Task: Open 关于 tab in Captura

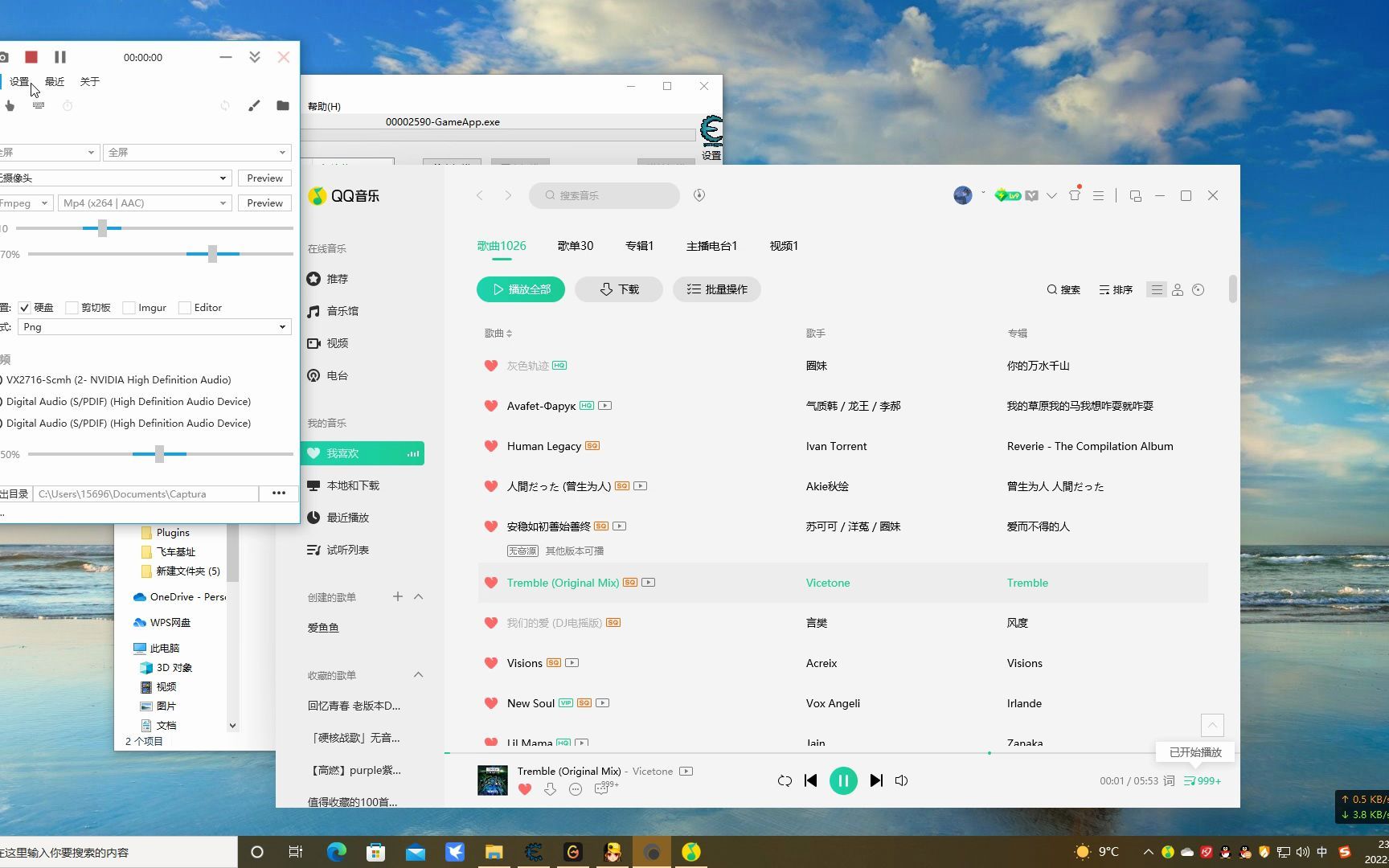Action: pos(90,81)
